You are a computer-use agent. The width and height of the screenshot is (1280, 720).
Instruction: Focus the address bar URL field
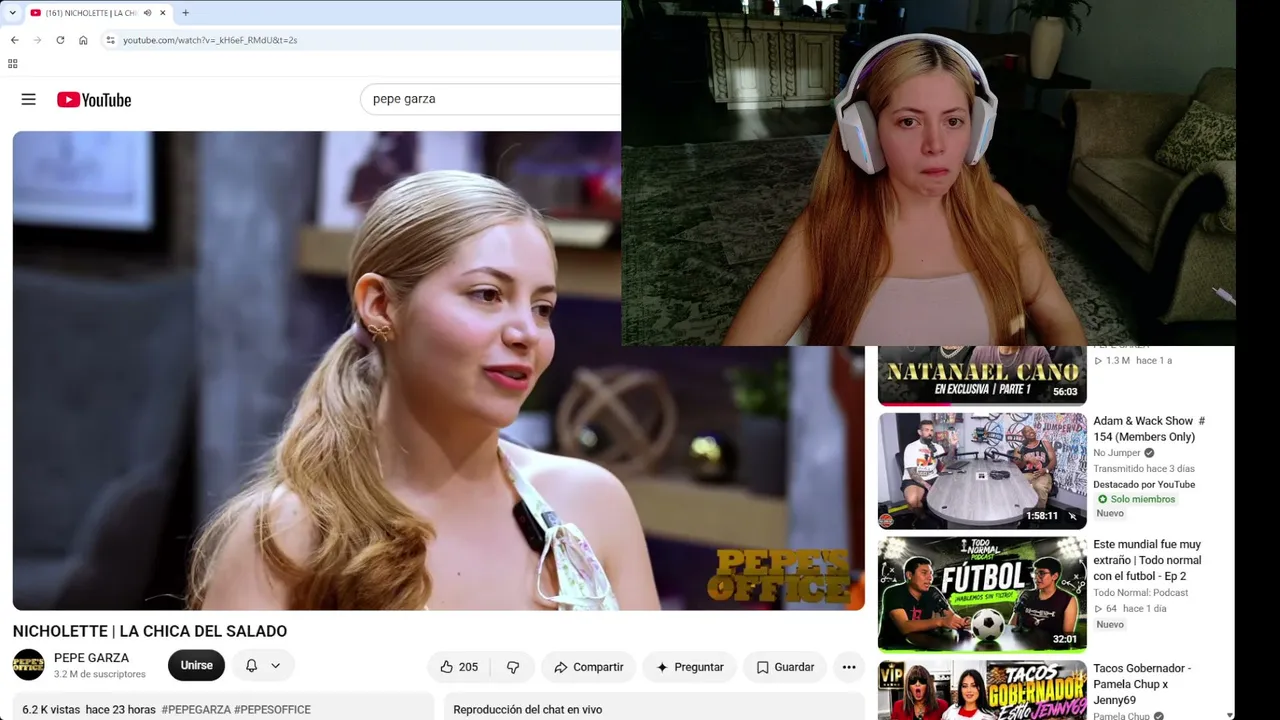pos(360,40)
